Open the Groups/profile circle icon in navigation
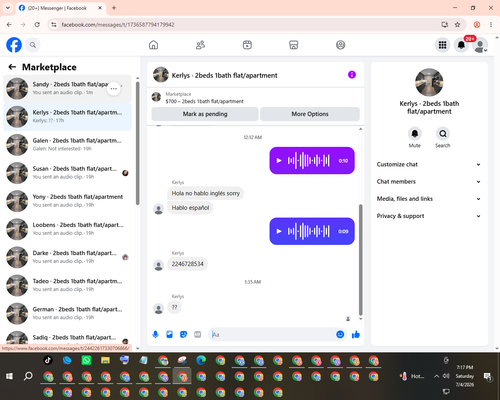 [x=340, y=45]
